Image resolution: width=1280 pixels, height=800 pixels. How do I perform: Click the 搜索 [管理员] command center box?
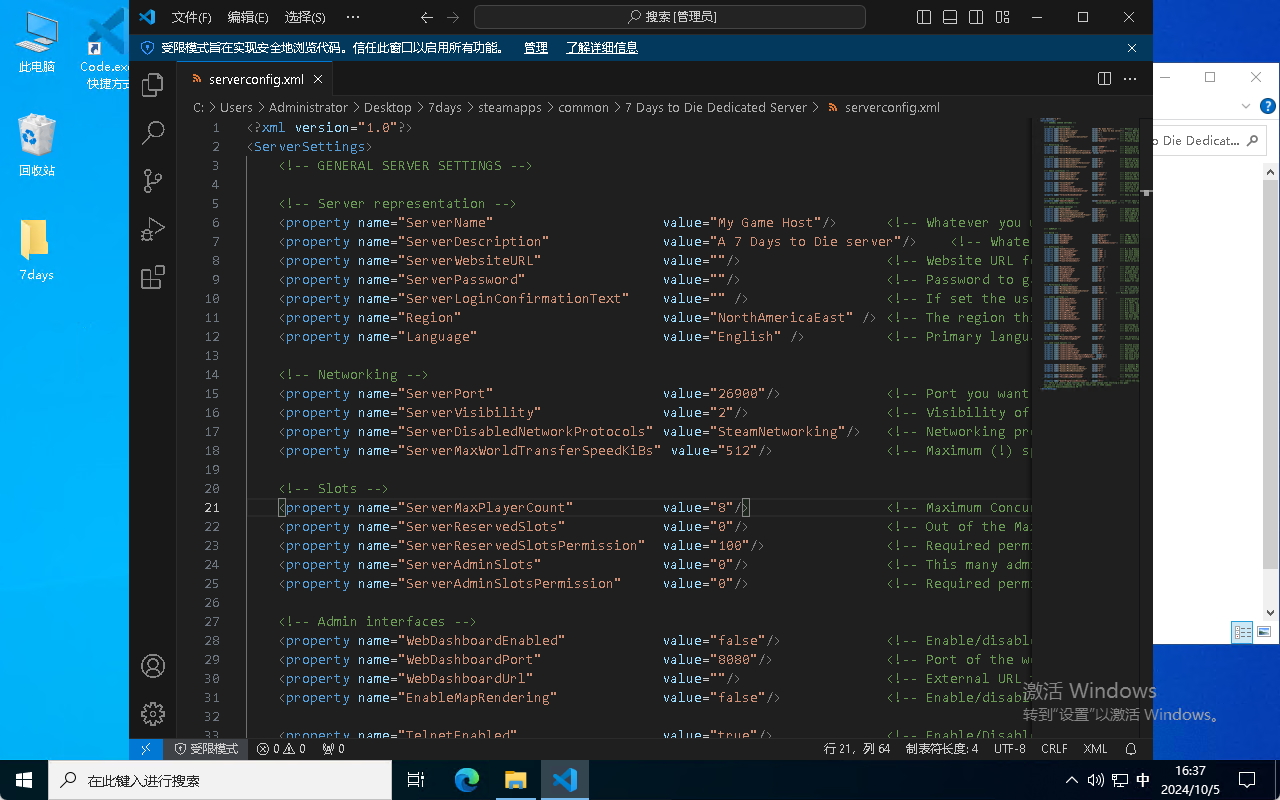coord(670,17)
